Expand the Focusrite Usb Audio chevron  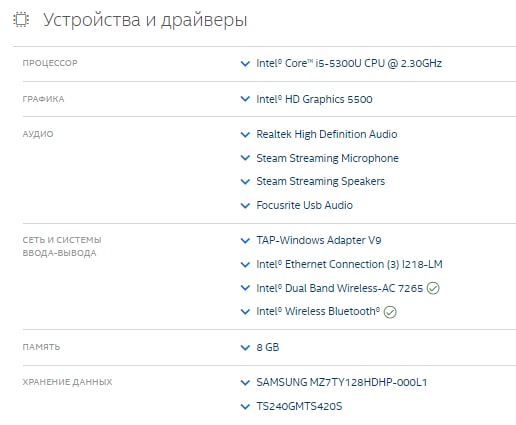pyautogui.click(x=245, y=205)
